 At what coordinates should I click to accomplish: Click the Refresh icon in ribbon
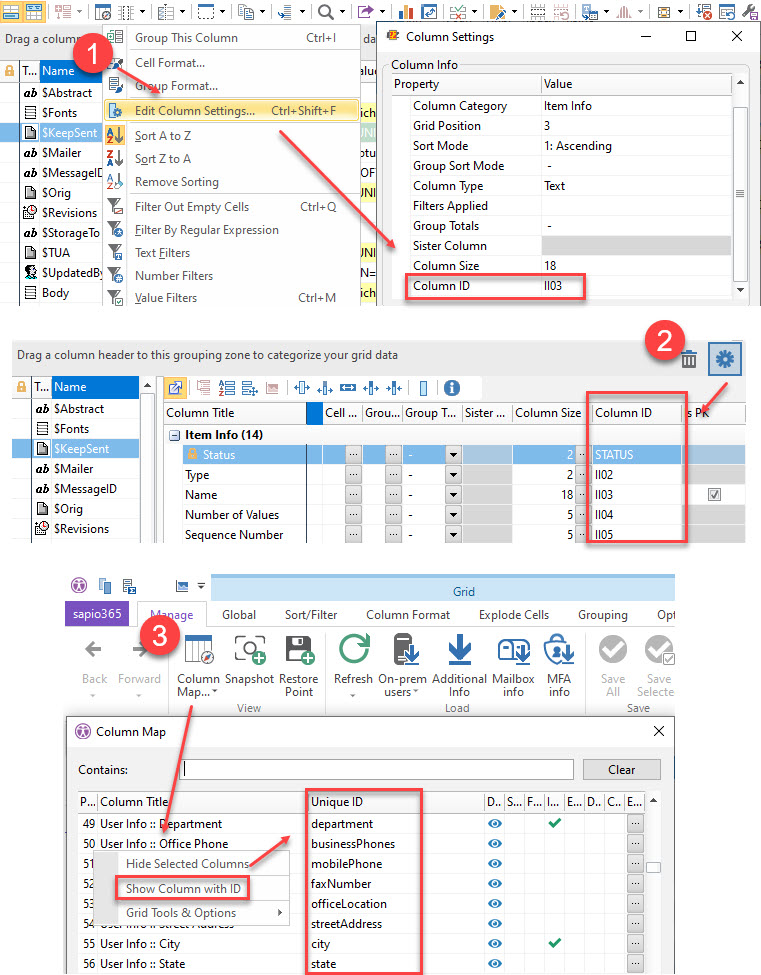[354, 653]
